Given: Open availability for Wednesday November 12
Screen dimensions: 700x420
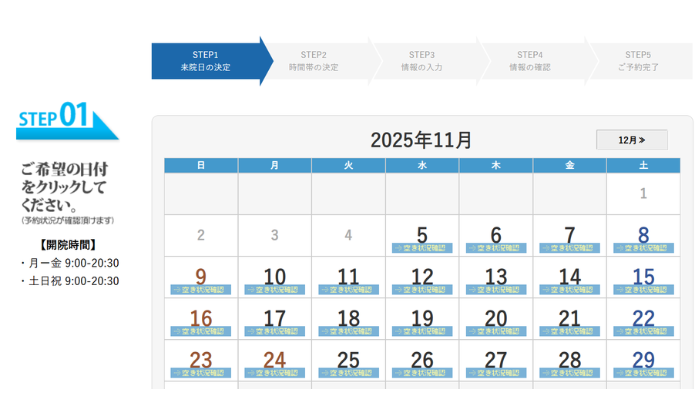Looking at the screenshot, I should [422, 289].
